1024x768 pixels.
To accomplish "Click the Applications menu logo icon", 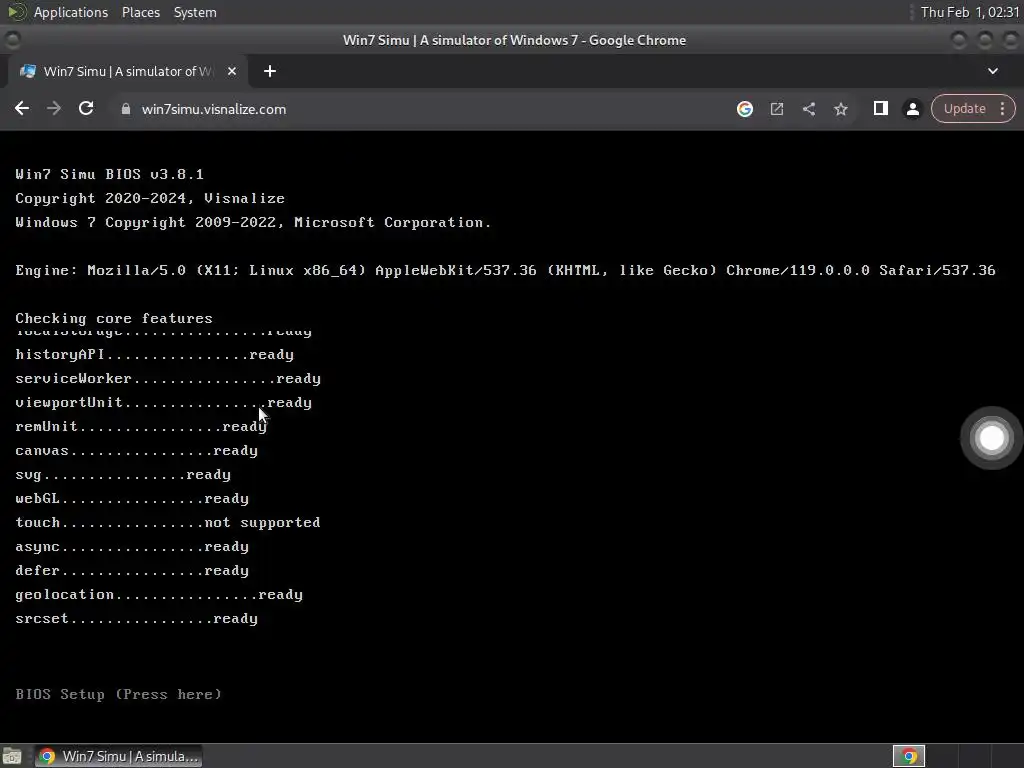I will [16, 12].
